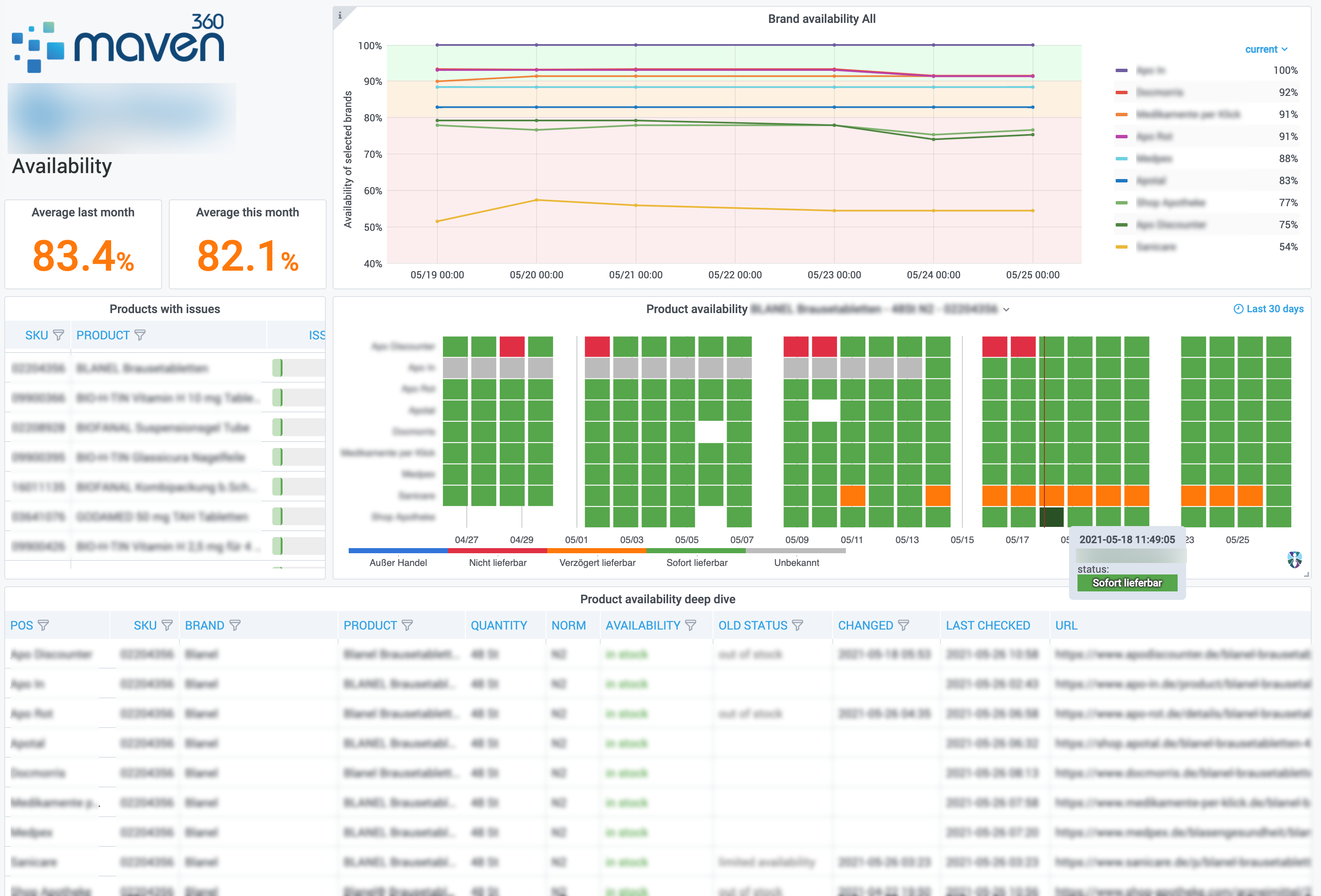Click the Brand availability All panel title
The height and width of the screenshot is (896, 1321).
pos(821,19)
